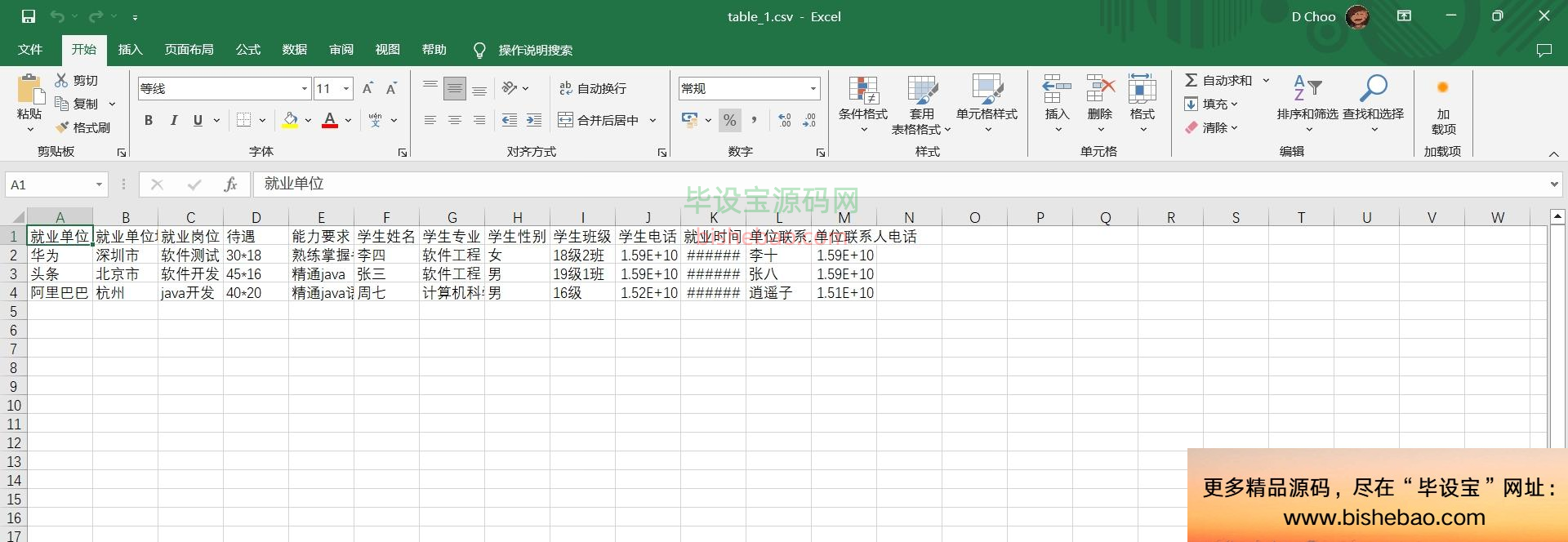Viewport: 1568px width, 542px height.
Task: Click the red font color A icon
Action: pyautogui.click(x=330, y=120)
